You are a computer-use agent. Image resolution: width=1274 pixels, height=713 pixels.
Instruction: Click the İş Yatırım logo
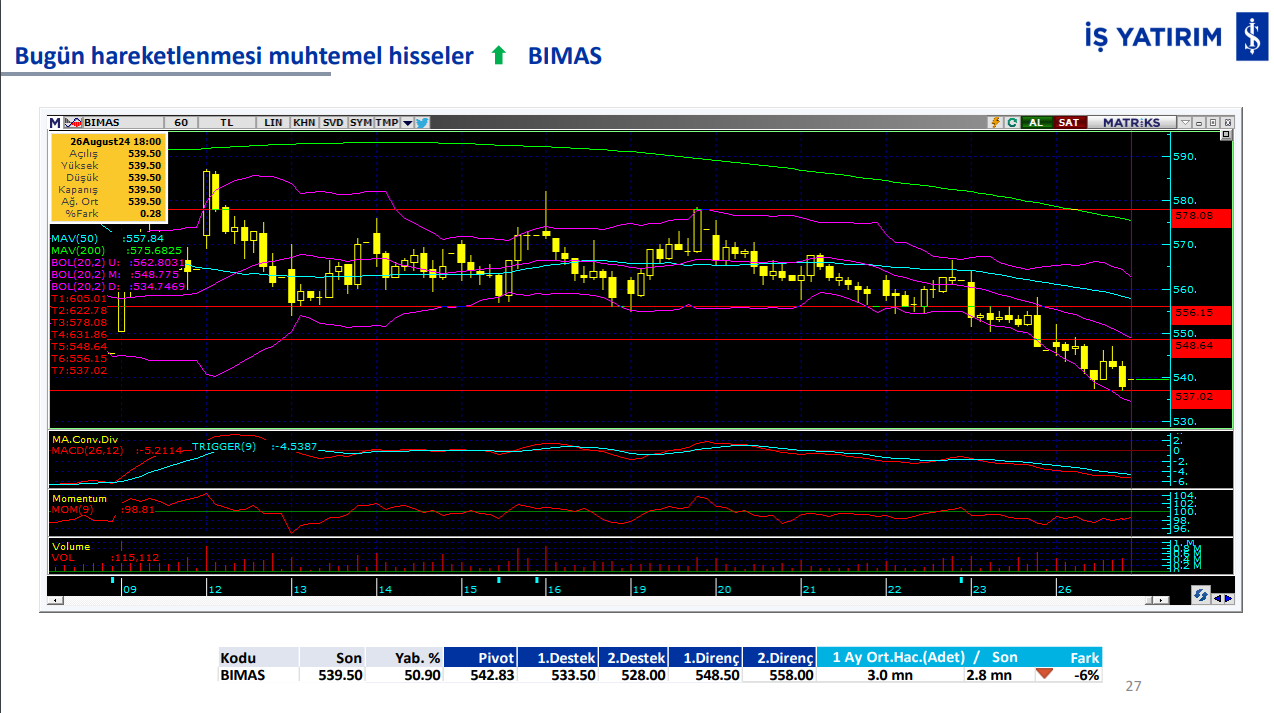point(1249,37)
